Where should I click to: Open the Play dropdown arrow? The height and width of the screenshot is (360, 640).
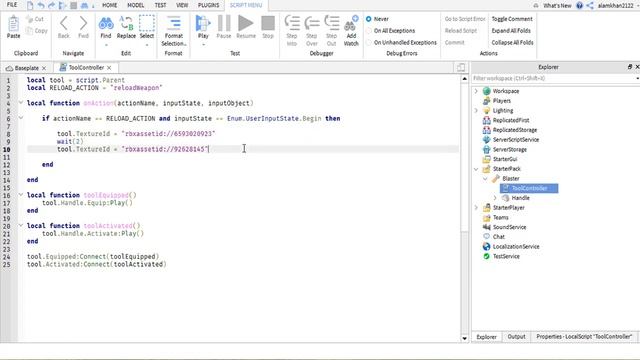tap(203, 44)
